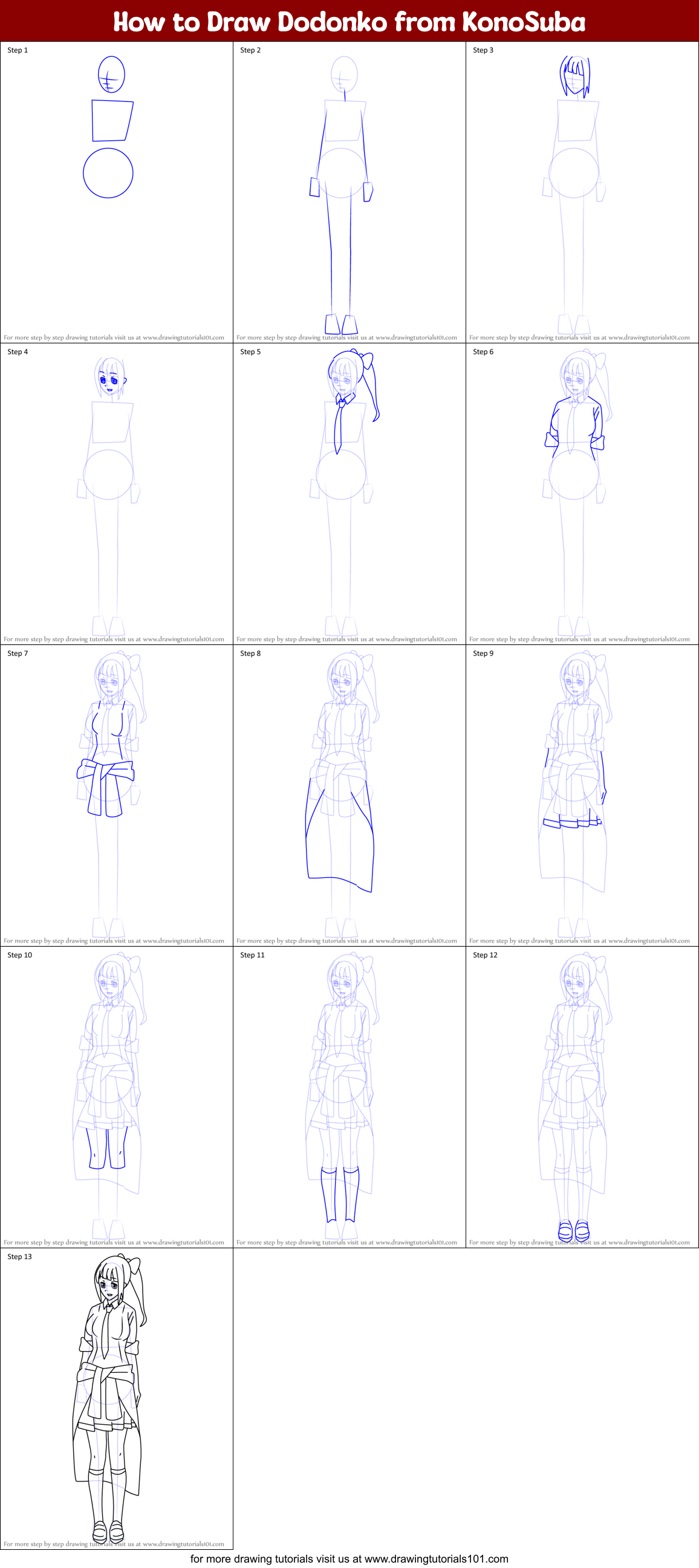Image resolution: width=699 pixels, height=1568 pixels.
Task: Click the bottom footer 'for more drawing tutorials visit us' text
Action: 349,1559
